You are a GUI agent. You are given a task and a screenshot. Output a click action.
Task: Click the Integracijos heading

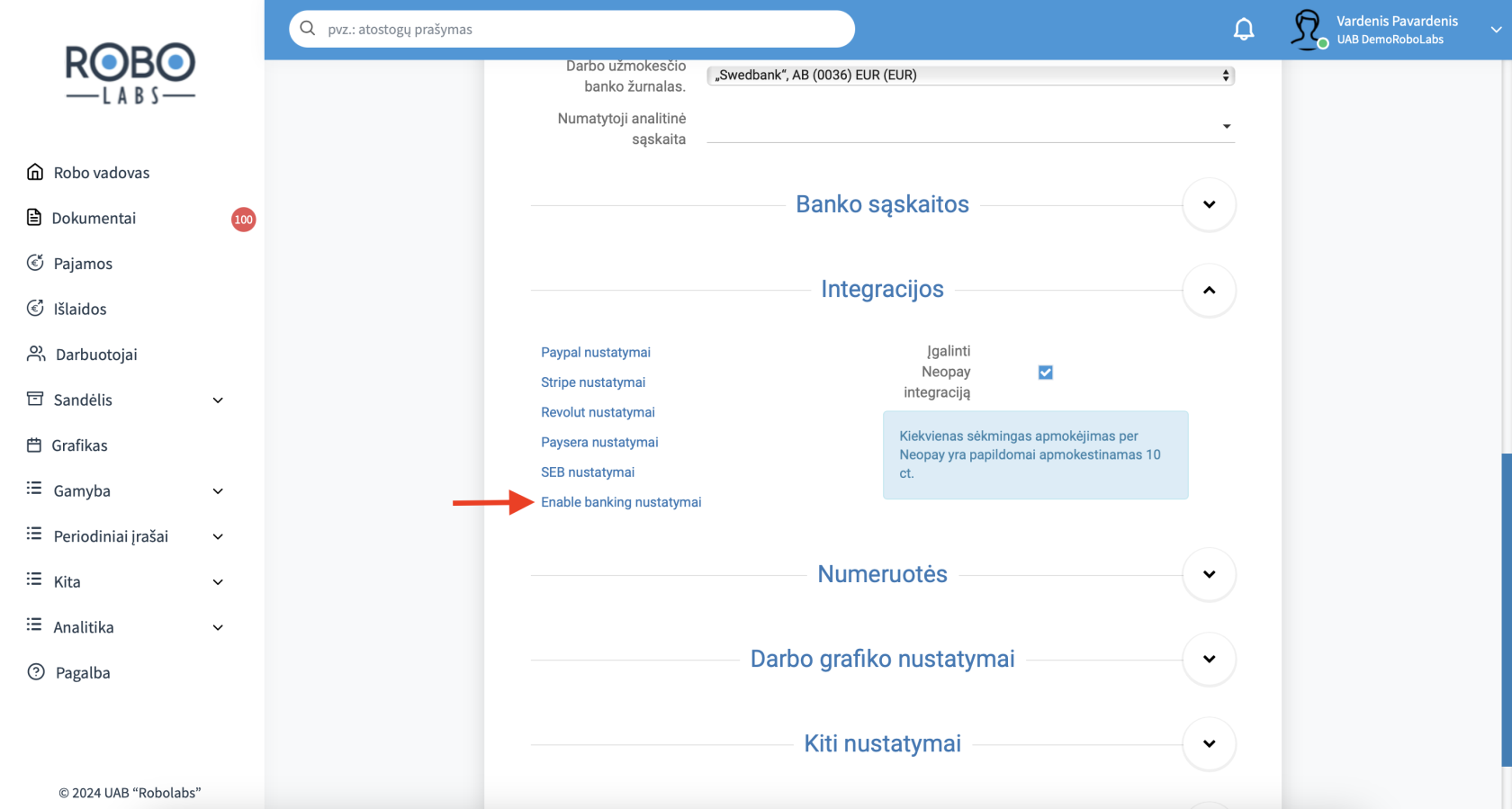[882, 289]
